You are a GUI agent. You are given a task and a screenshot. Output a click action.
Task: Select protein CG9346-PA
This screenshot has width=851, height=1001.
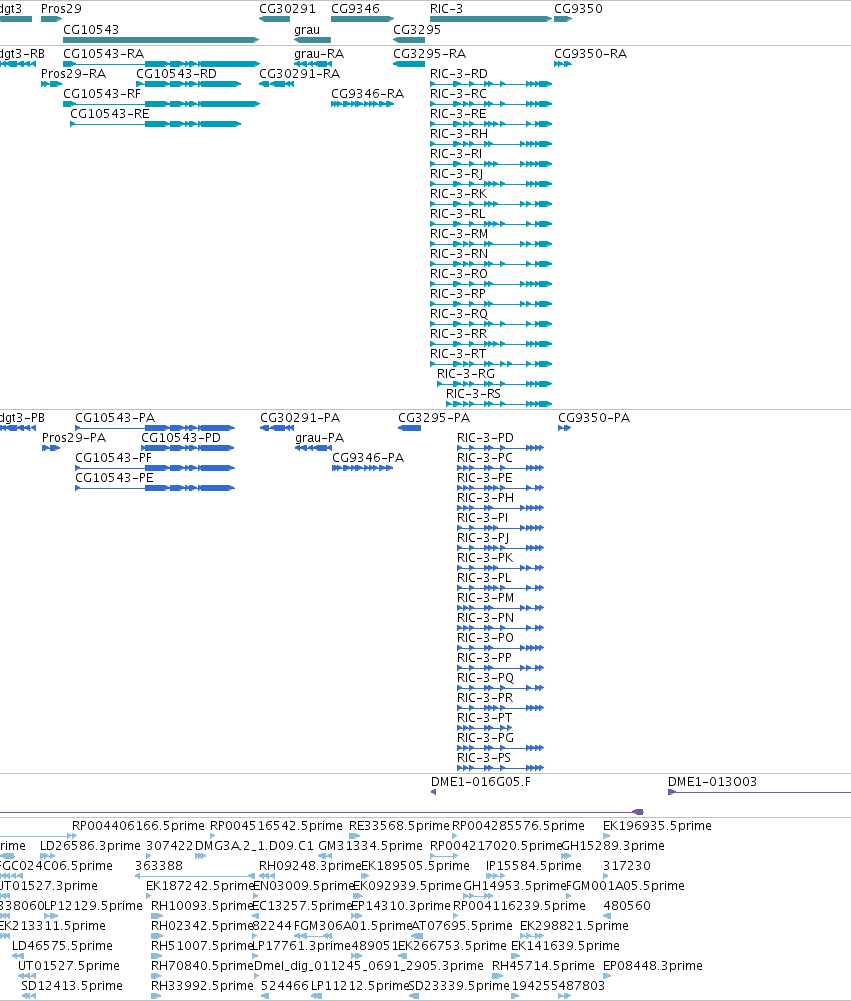(x=368, y=458)
